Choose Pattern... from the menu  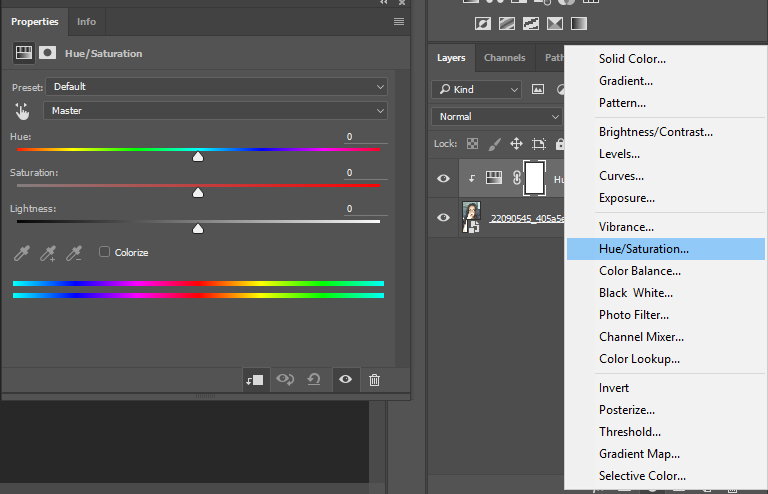(x=666, y=103)
